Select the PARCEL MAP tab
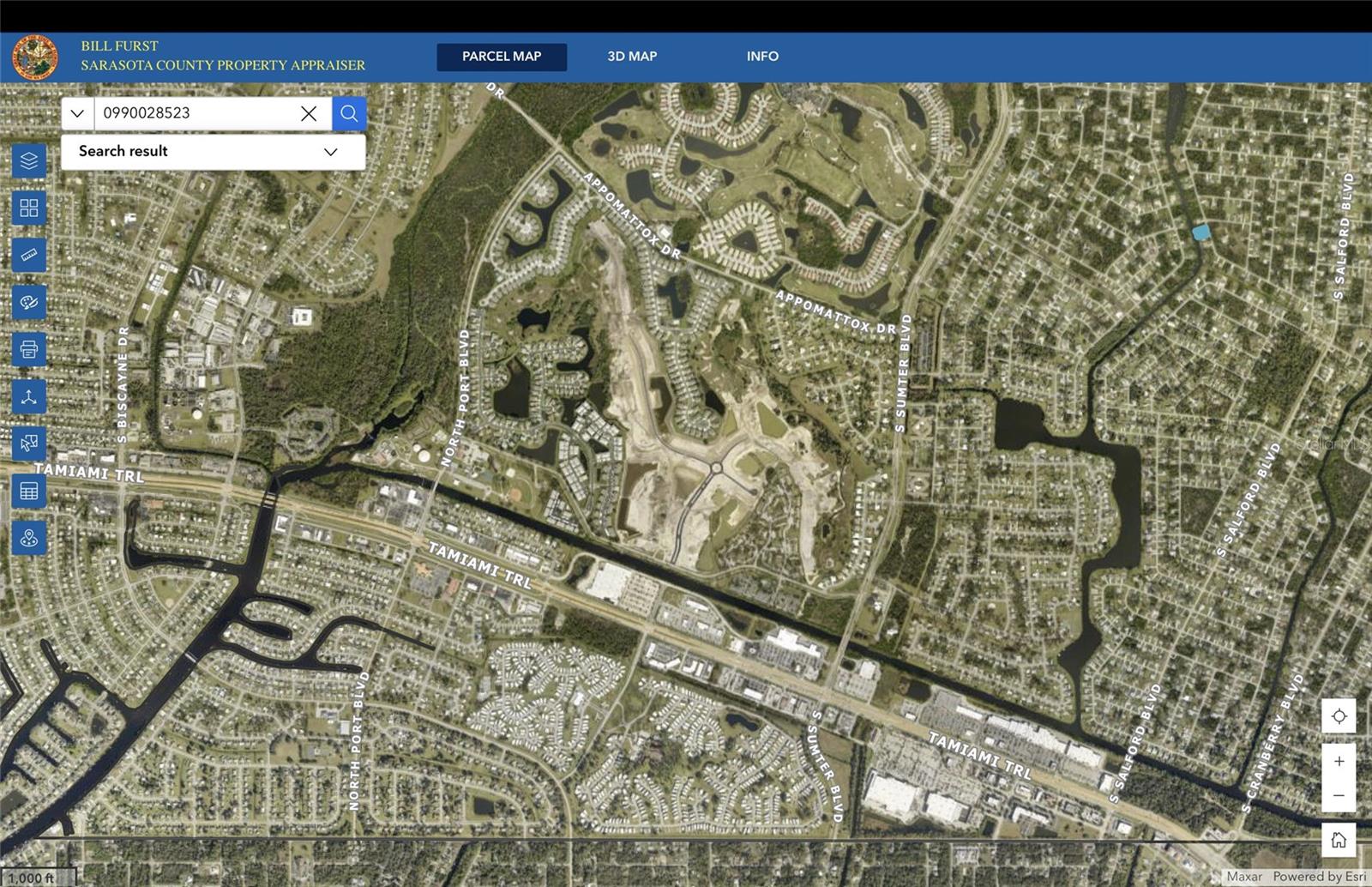This screenshot has width=1372, height=887. pyautogui.click(x=502, y=57)
